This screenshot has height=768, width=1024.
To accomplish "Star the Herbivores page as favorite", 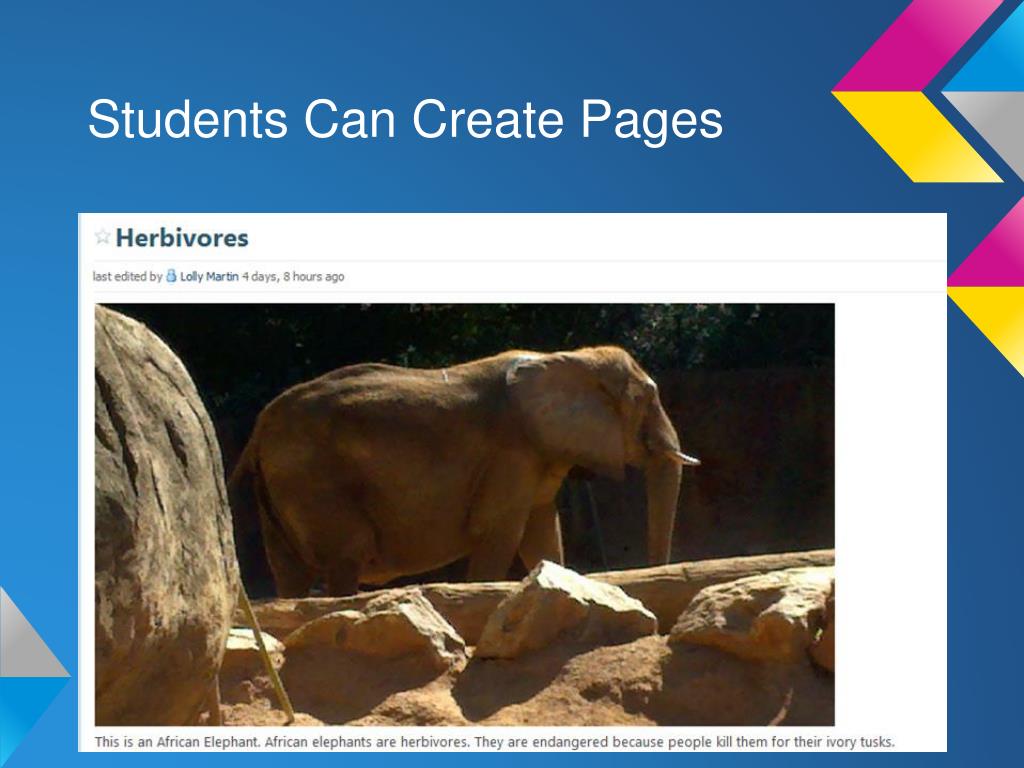I will (x=102, y=236).
